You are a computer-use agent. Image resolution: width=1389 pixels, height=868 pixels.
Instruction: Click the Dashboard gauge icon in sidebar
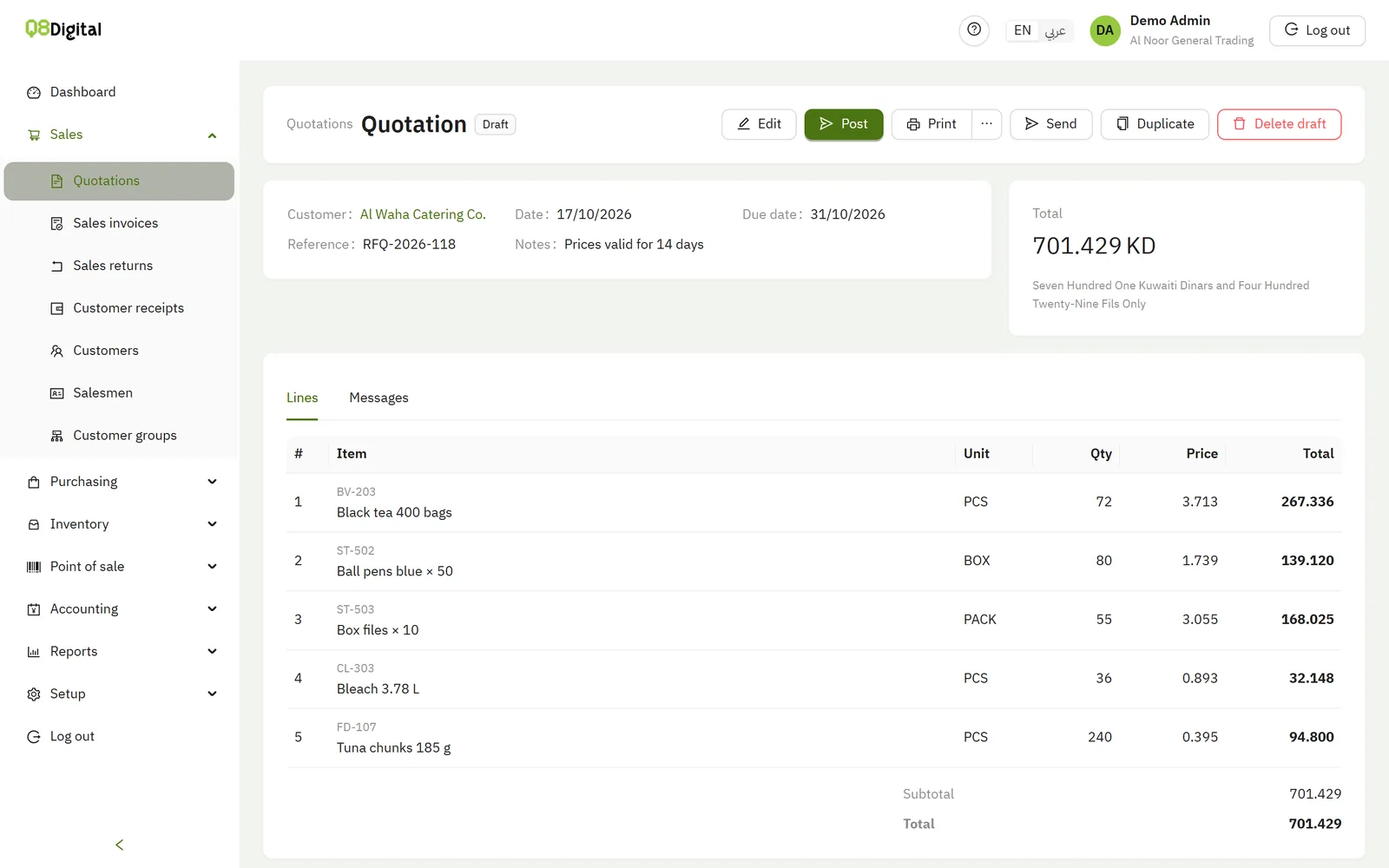coord(34,93)
